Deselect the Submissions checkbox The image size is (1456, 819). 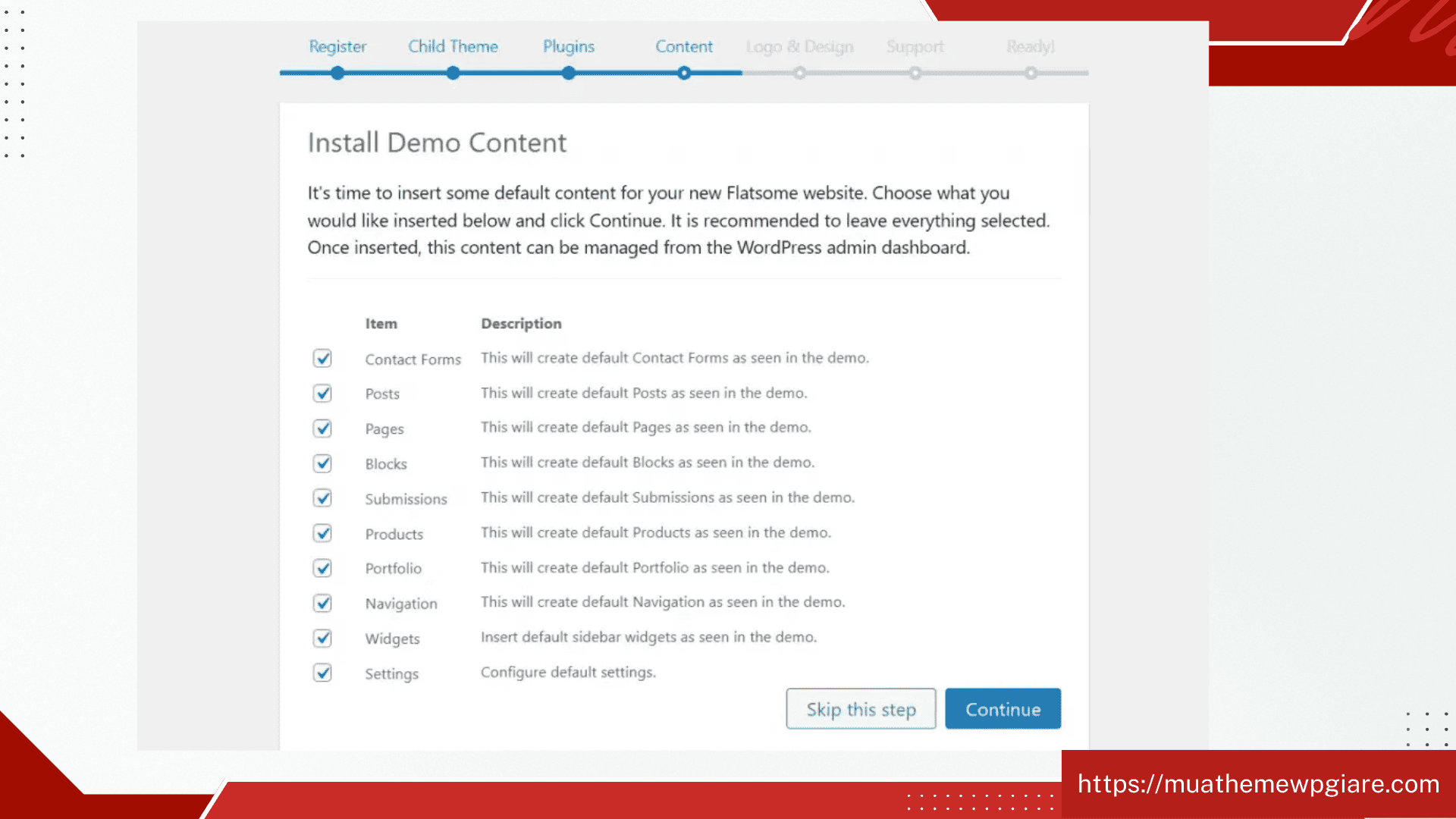click(x=322, y=497)
